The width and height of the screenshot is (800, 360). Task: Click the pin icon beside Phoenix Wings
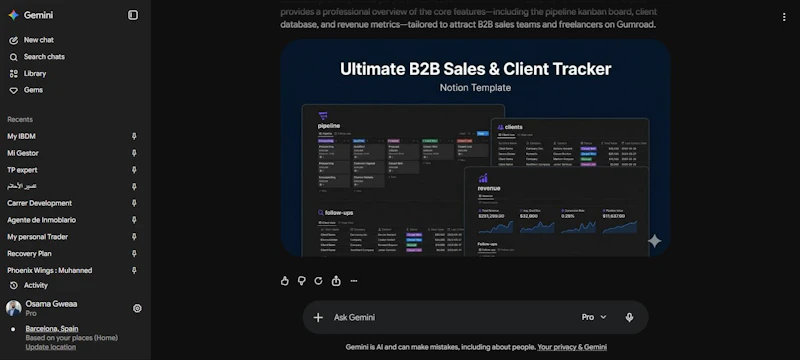tap(134, 270)
